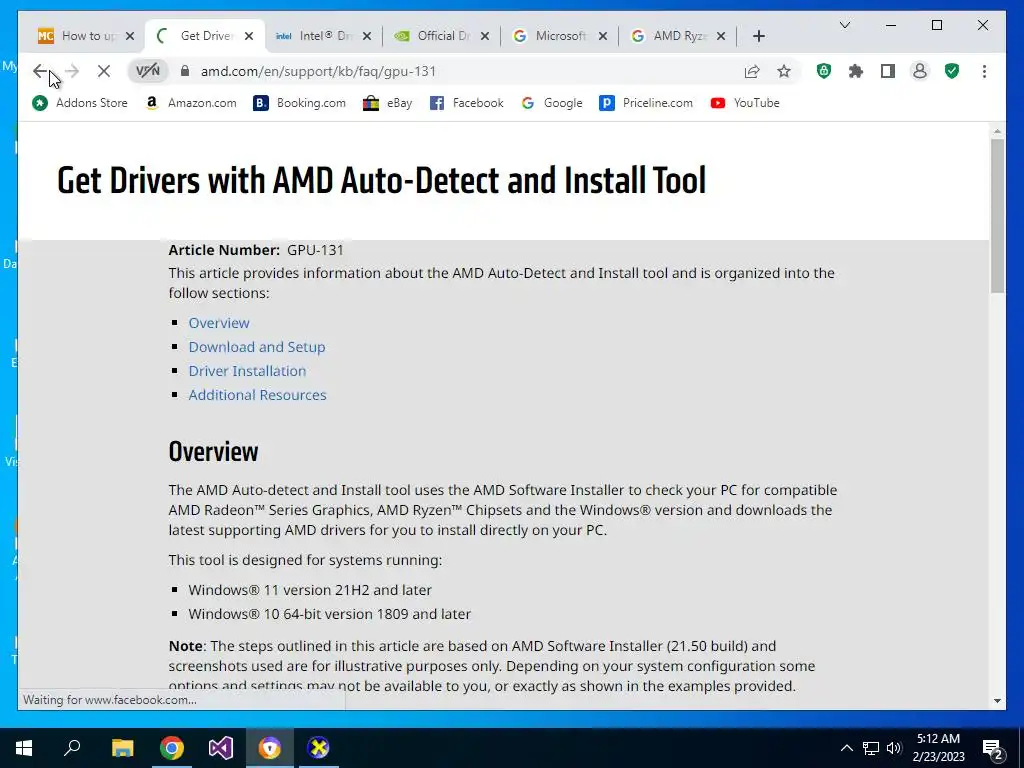Screen dimensions: 1024x768
Task: Bookmark this page with the star icon
Action: click(x=784, y=71)
